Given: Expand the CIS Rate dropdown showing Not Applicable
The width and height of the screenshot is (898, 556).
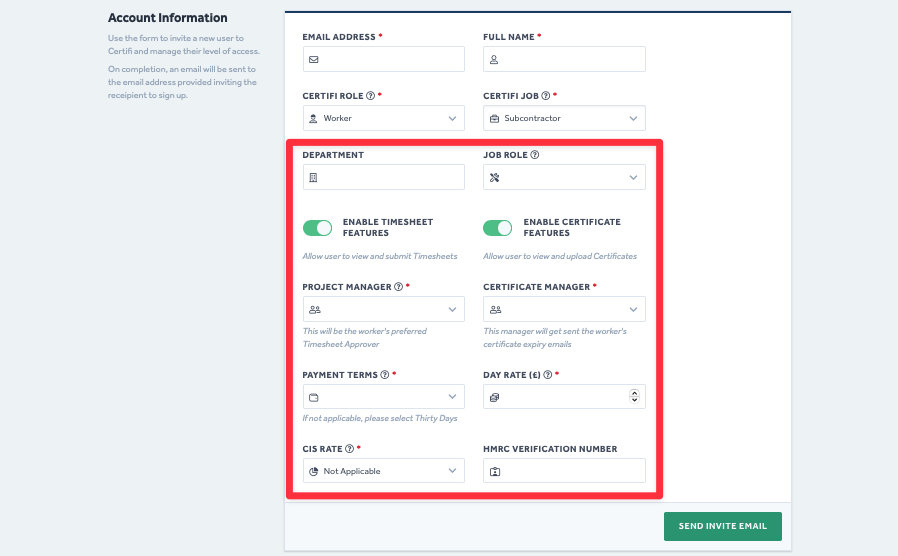Looking at the screenshot, I should coord(384,471).
